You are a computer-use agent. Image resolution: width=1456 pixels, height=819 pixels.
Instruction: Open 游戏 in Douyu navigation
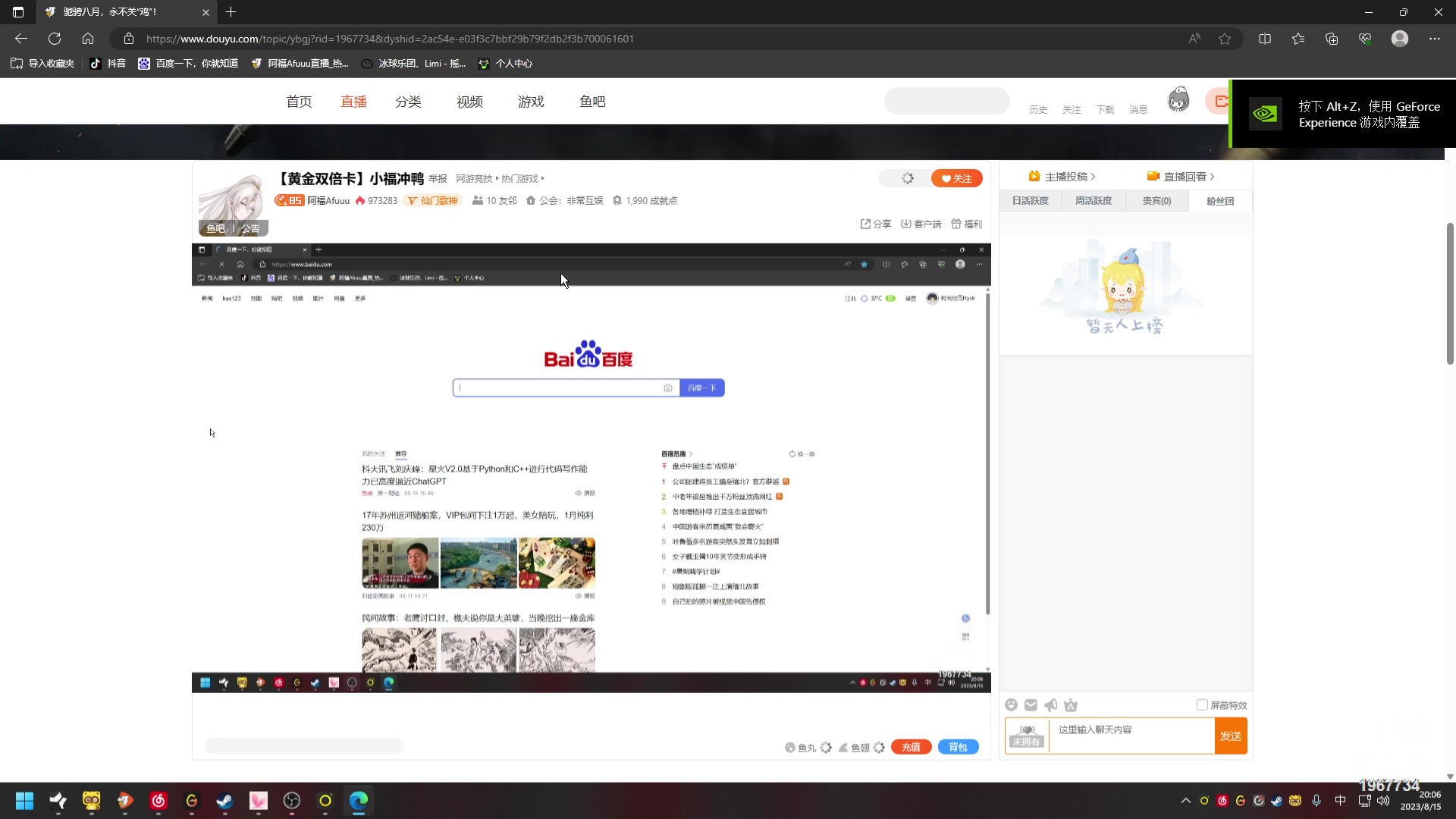(x=531, y=102)
